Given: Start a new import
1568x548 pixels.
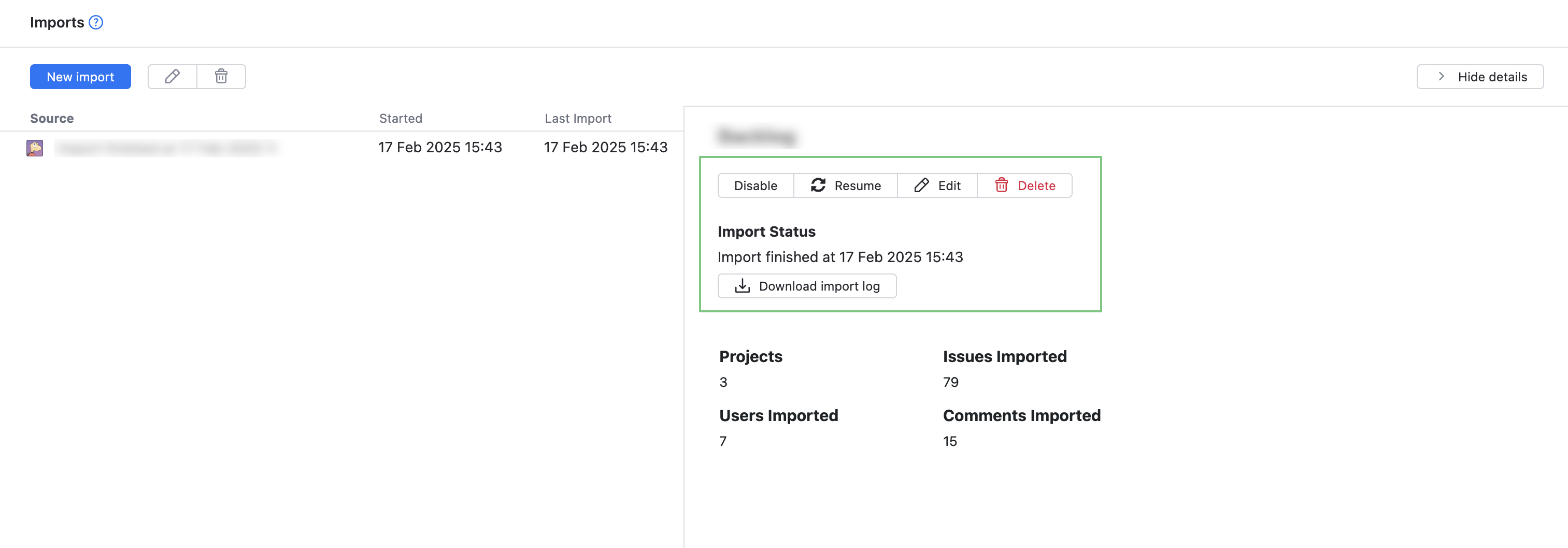Looking at the screenshot, I should 80,77.
